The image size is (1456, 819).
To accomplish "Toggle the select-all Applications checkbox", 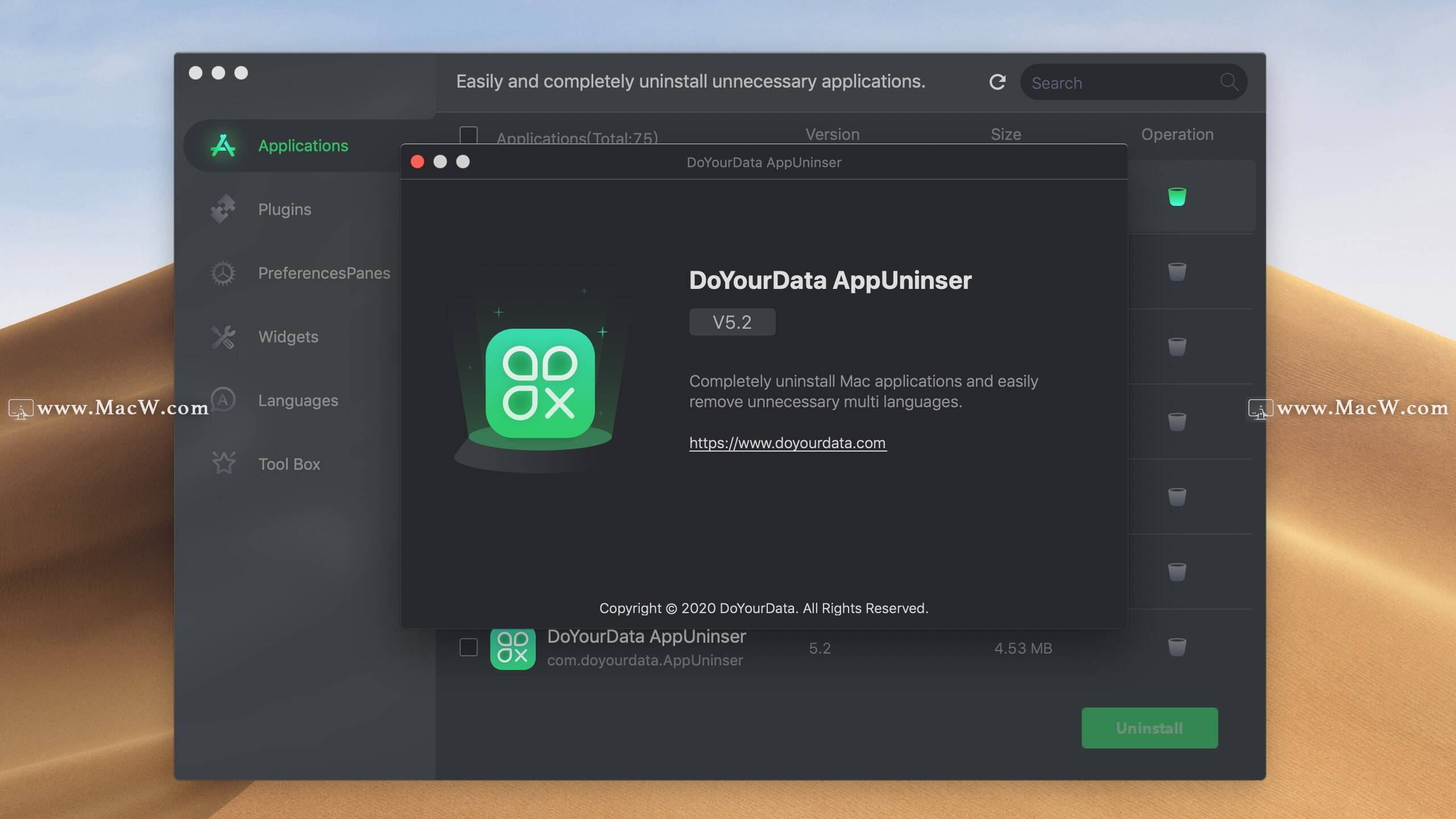I will [468, 135].
